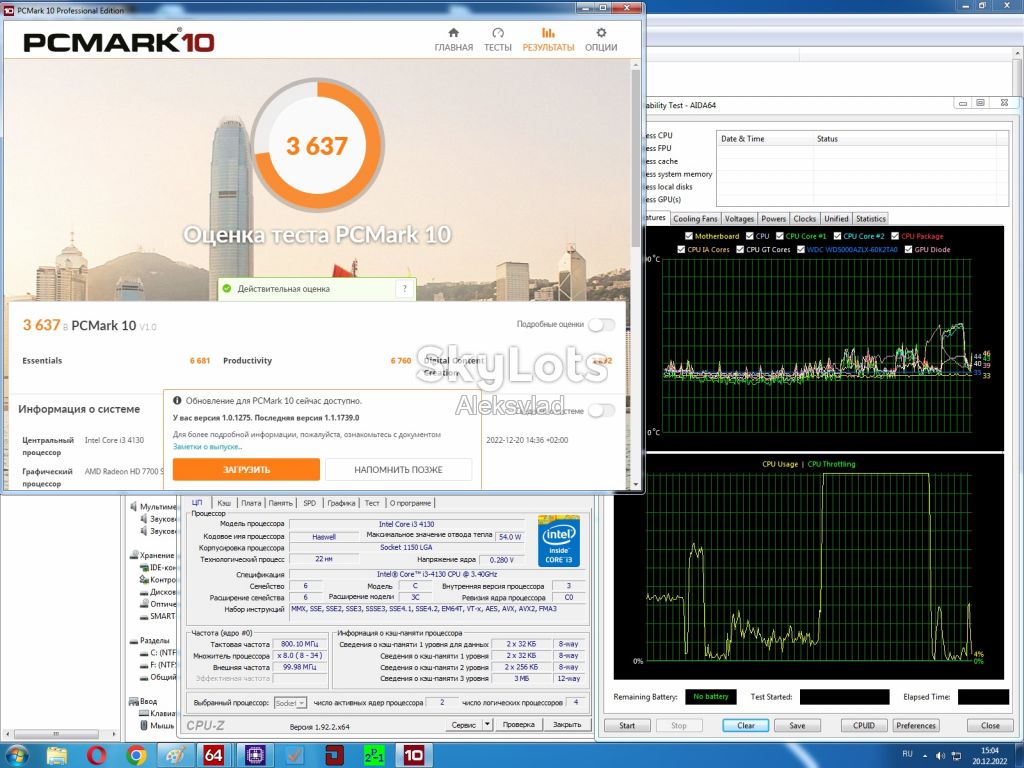Uncheck the Motherboard checkbox in AIDA64
The width and height of the screenshot is (1024, 768).
(x=689, y=236)
